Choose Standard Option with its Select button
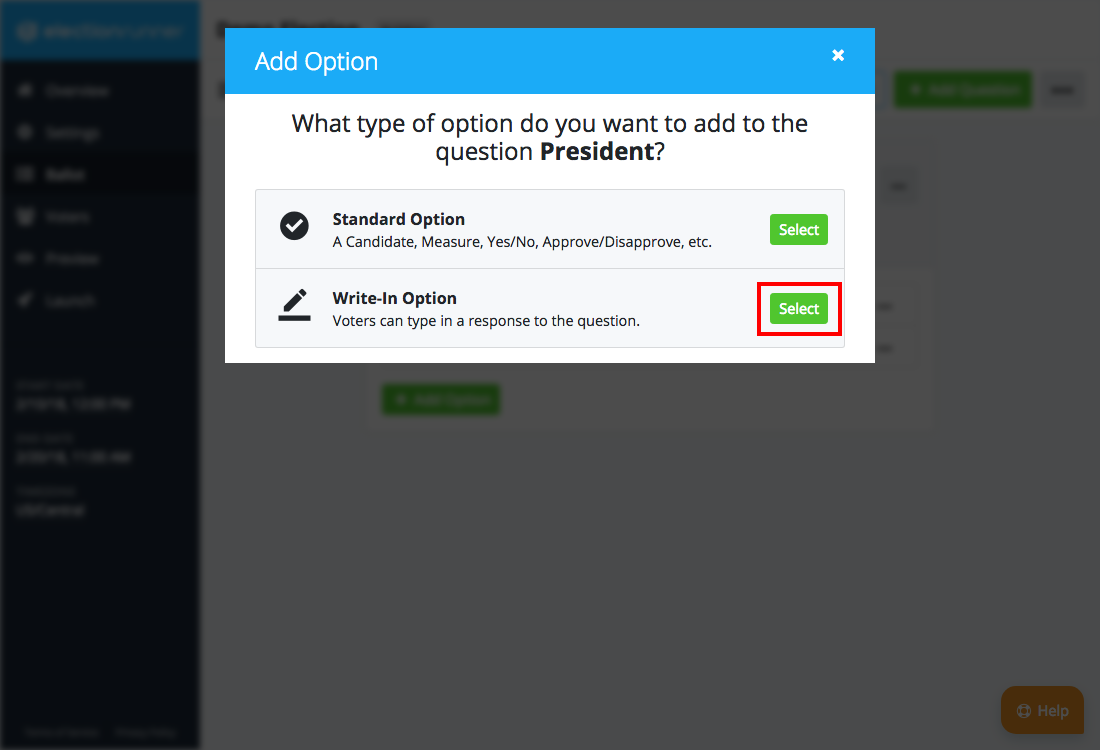This screenshot has width=1100, height=750. [798, 229]
